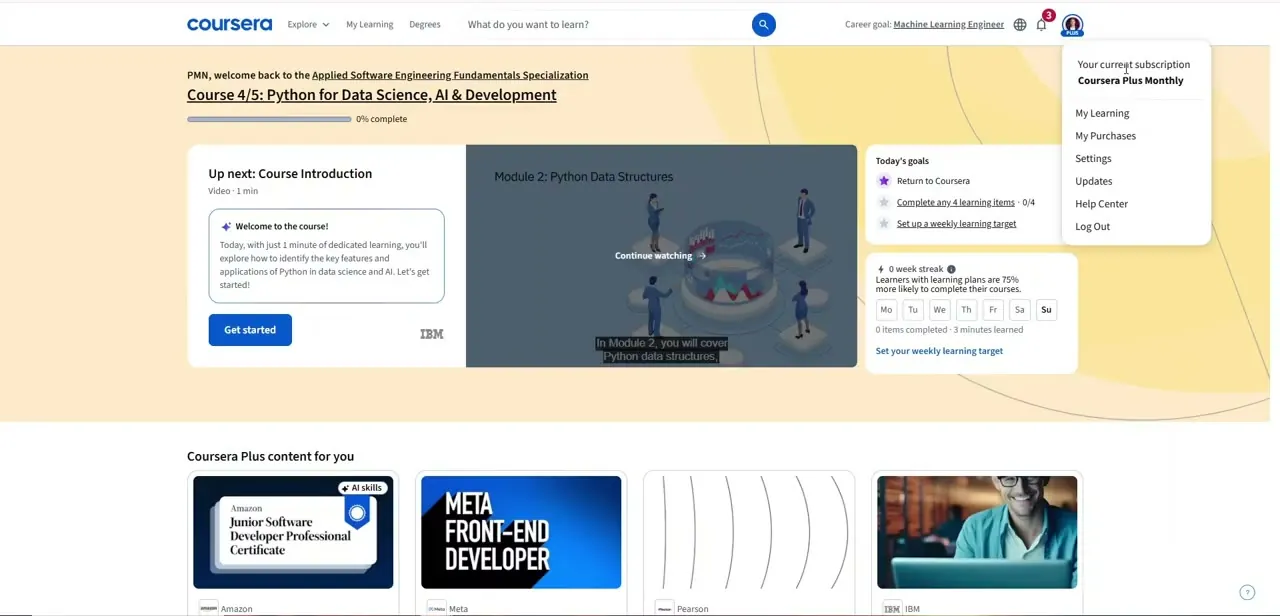Open Amazon Junior Software Developer certificate thumbnail
Image resolution: width=1280 pixels, height=616 pixels.
coord(293,532)
